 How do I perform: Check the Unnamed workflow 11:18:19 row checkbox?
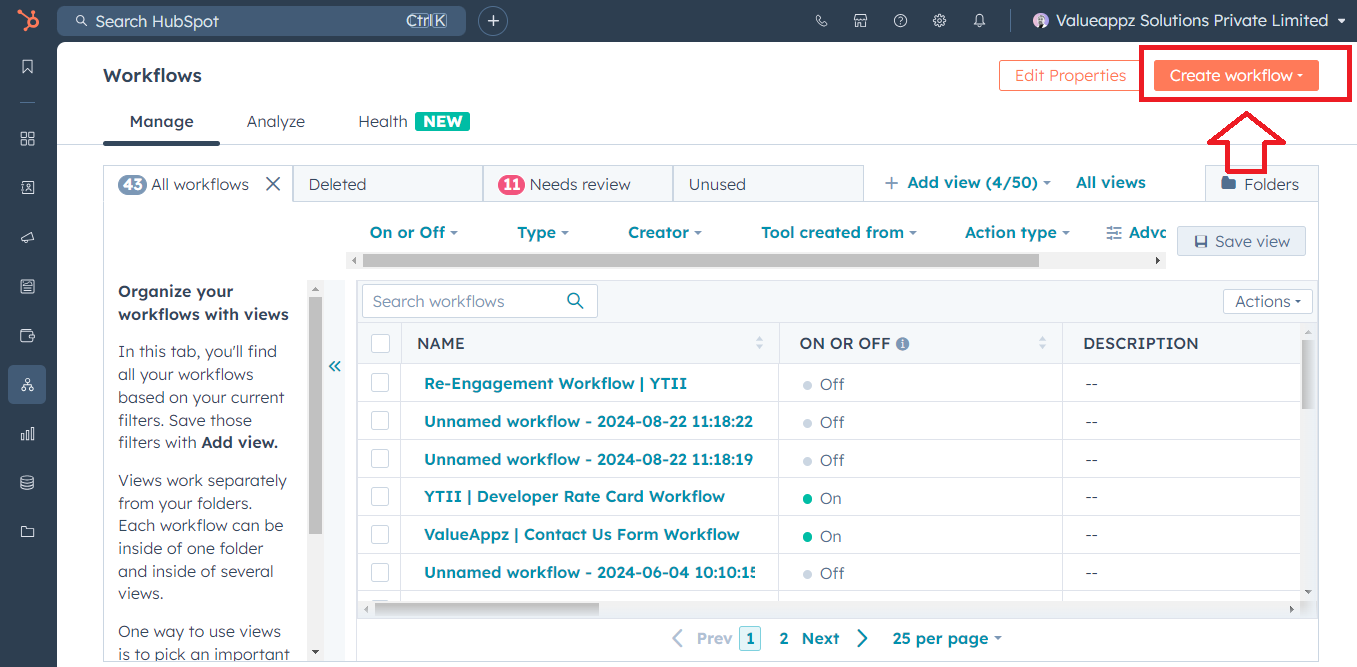[x=380, y=459]
